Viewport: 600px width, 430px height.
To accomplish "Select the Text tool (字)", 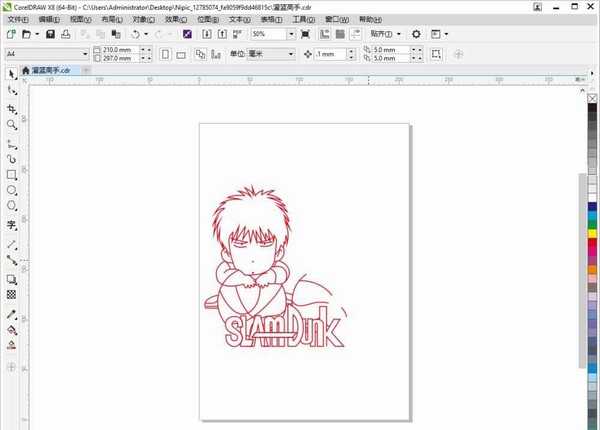I will tap(12, 225).
